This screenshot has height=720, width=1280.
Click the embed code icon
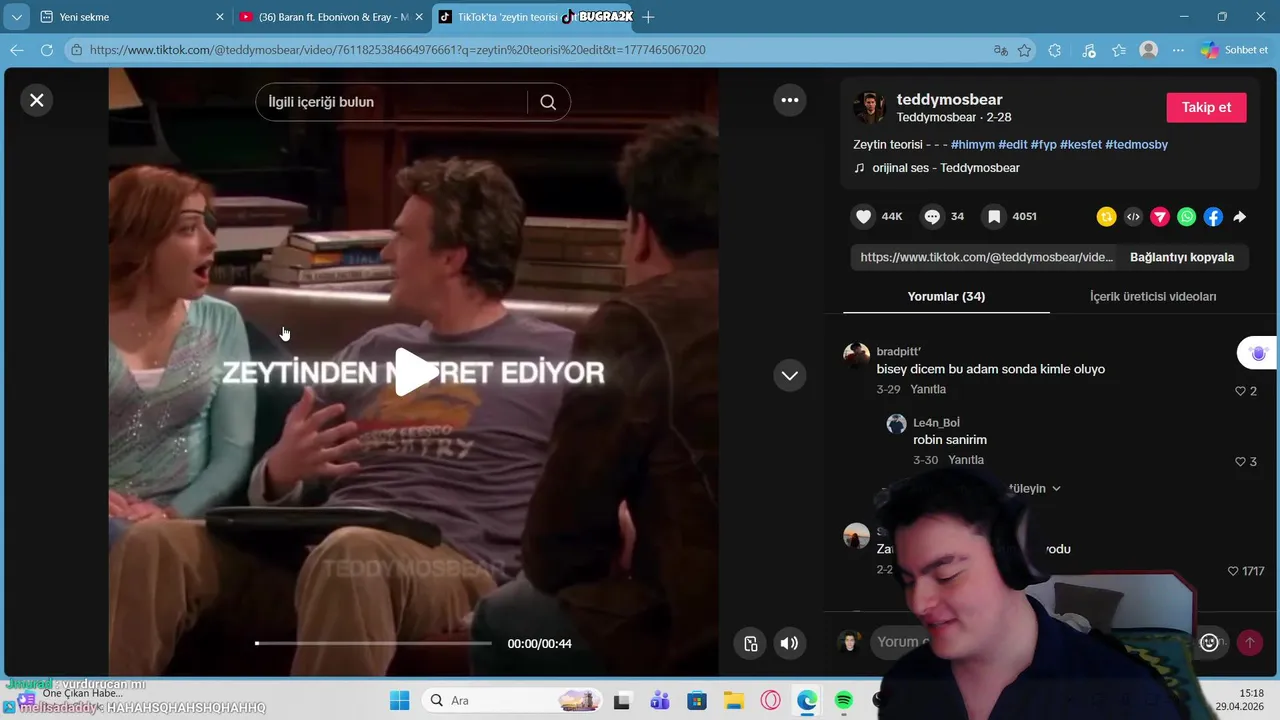[x=1133, y=216]
